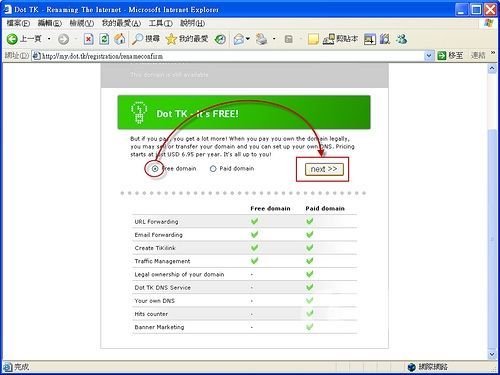500x375 pixels.
Task: Click the 'Dot TK - It's FREE!' banner heading
Action: 198,114
